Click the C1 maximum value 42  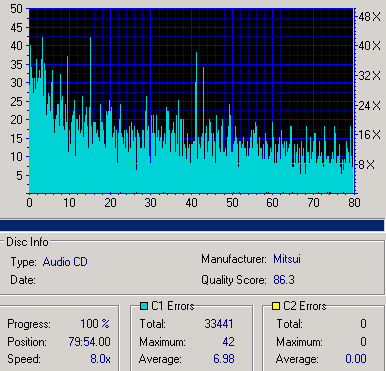tap(228, 342)
